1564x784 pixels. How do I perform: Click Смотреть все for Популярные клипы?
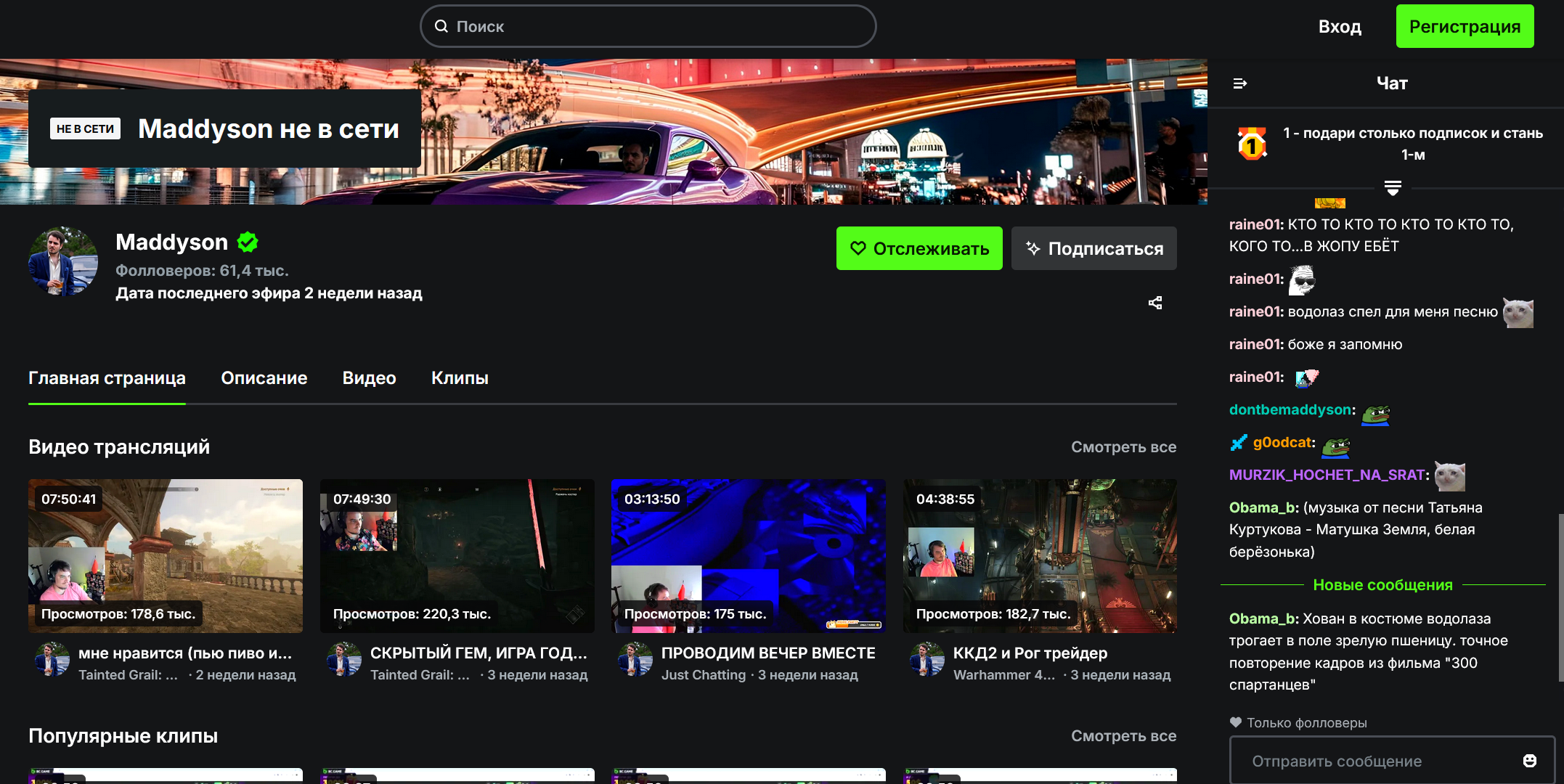(1123, 736)
